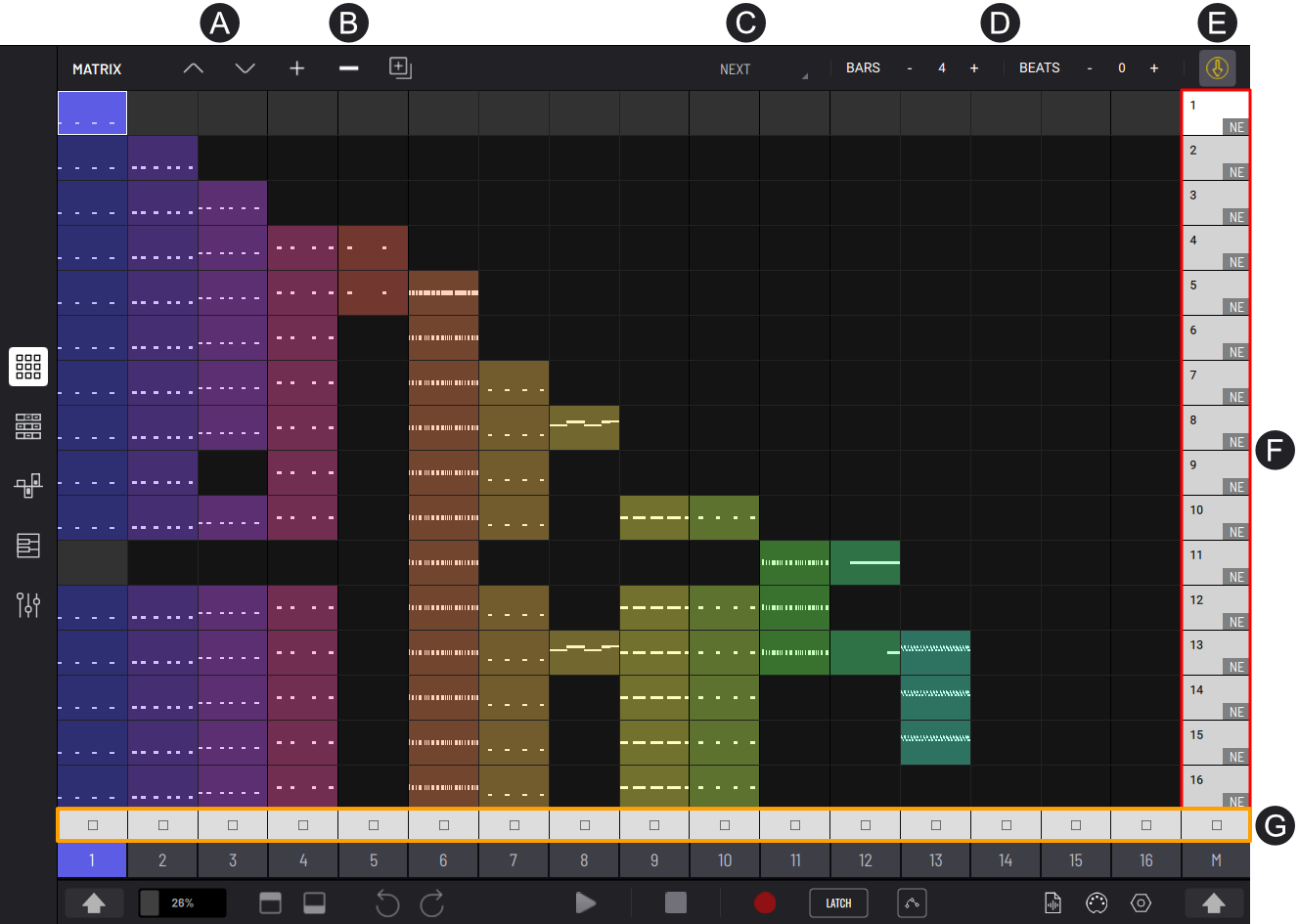Click the plus icon to add a scene
The image size is (1299, 924).
pos(297,68)
